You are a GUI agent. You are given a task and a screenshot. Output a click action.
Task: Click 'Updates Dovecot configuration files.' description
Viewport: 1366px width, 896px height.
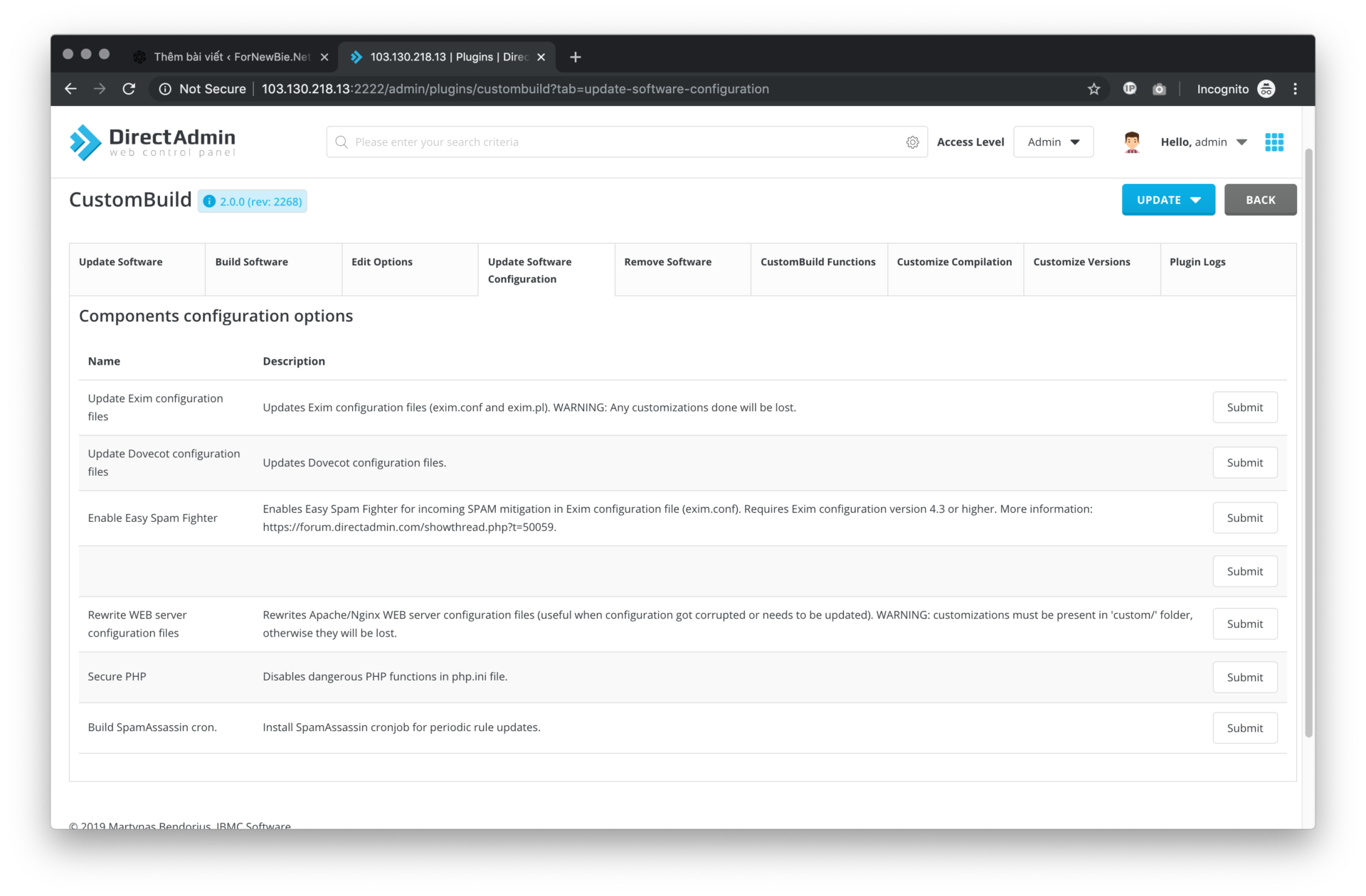coord(354,463)
